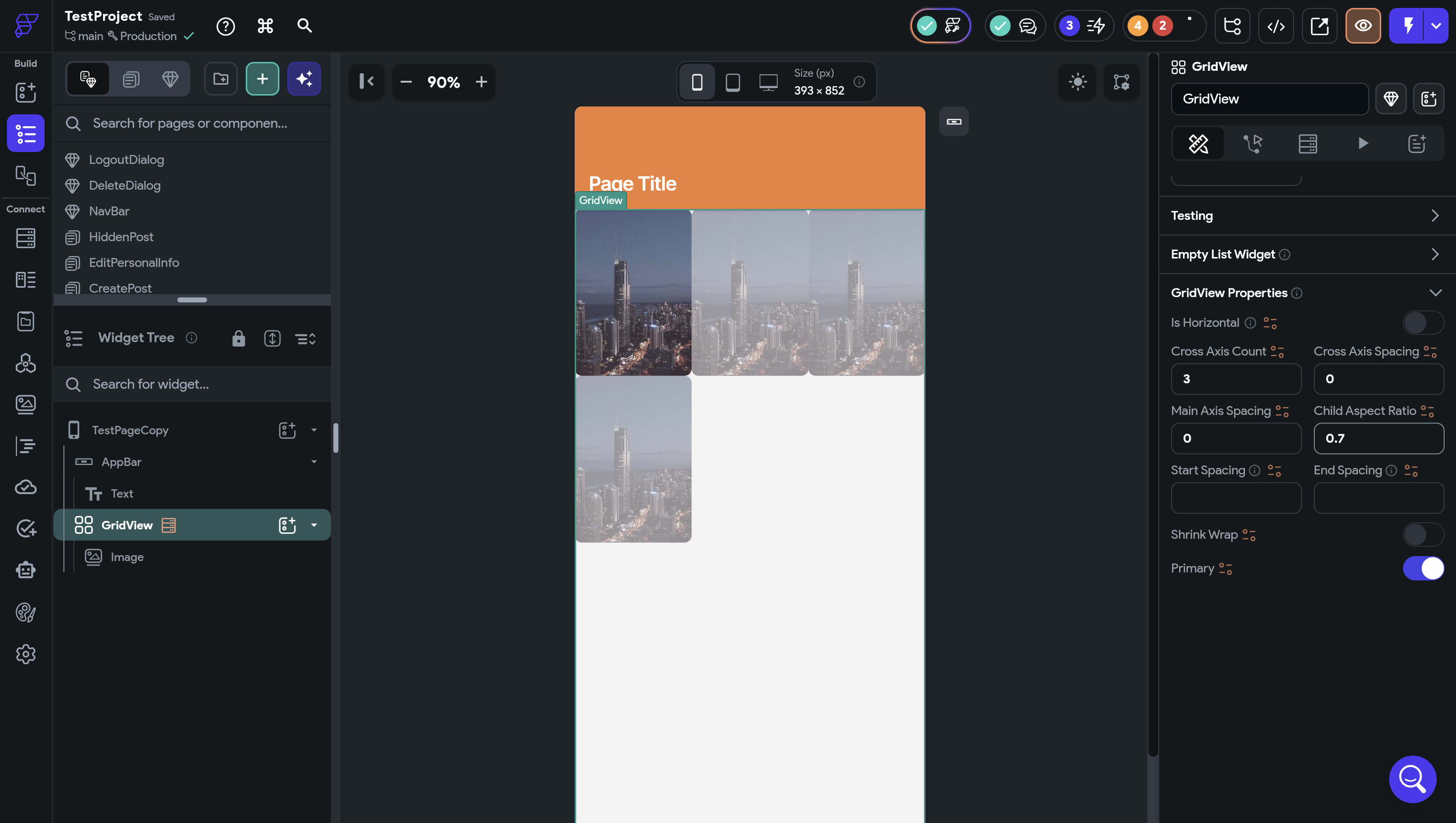Collapse GridView Properties section
This screenshot has height=823, width=1456.
1435,293
